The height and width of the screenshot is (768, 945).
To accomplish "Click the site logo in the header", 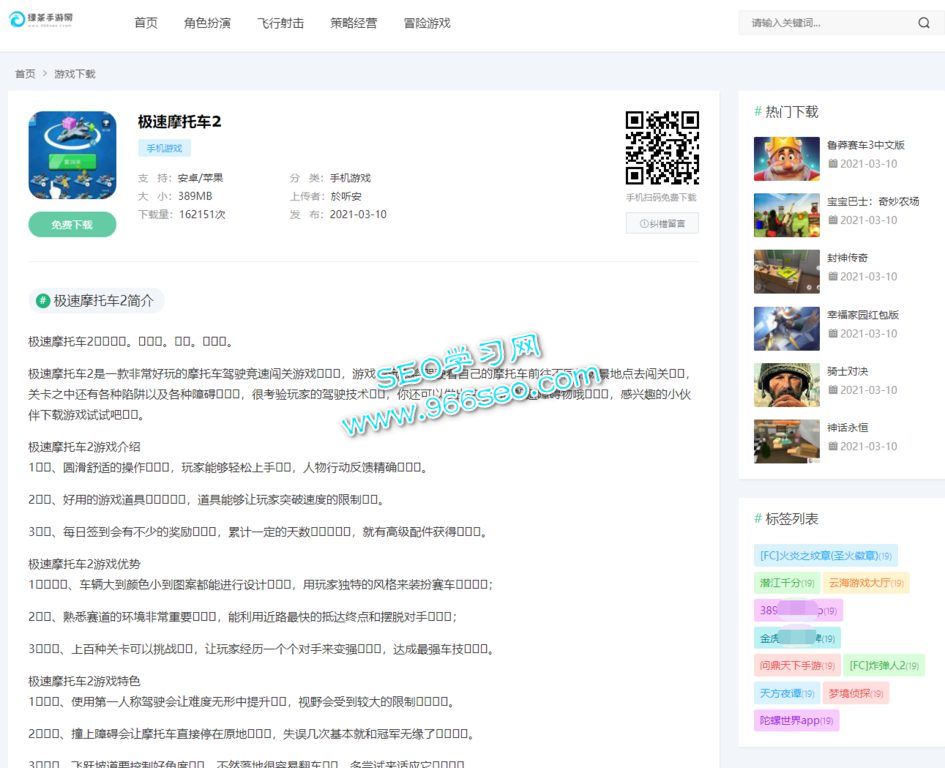I will 41,19.
